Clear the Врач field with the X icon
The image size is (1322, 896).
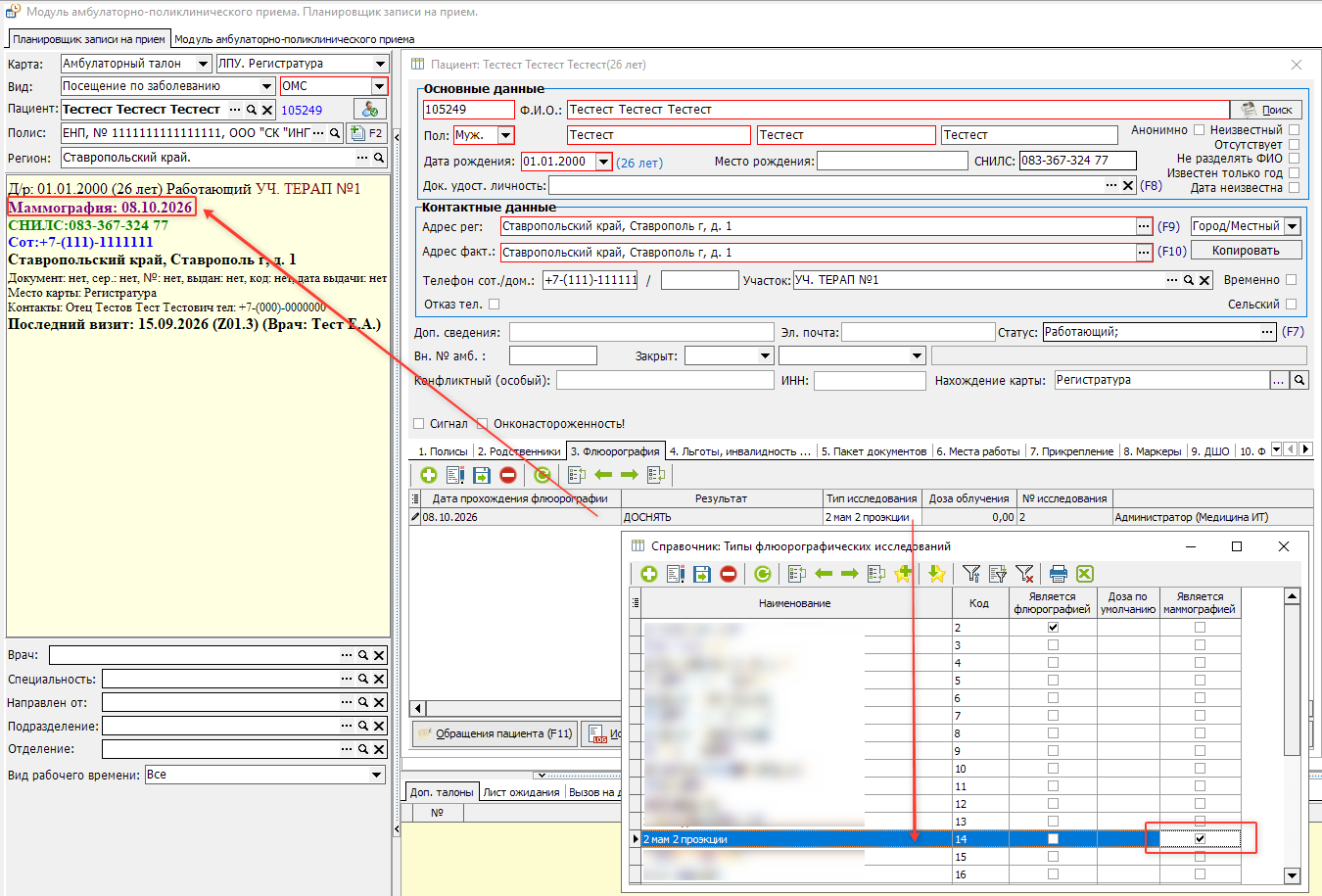[x=379, y=655]
